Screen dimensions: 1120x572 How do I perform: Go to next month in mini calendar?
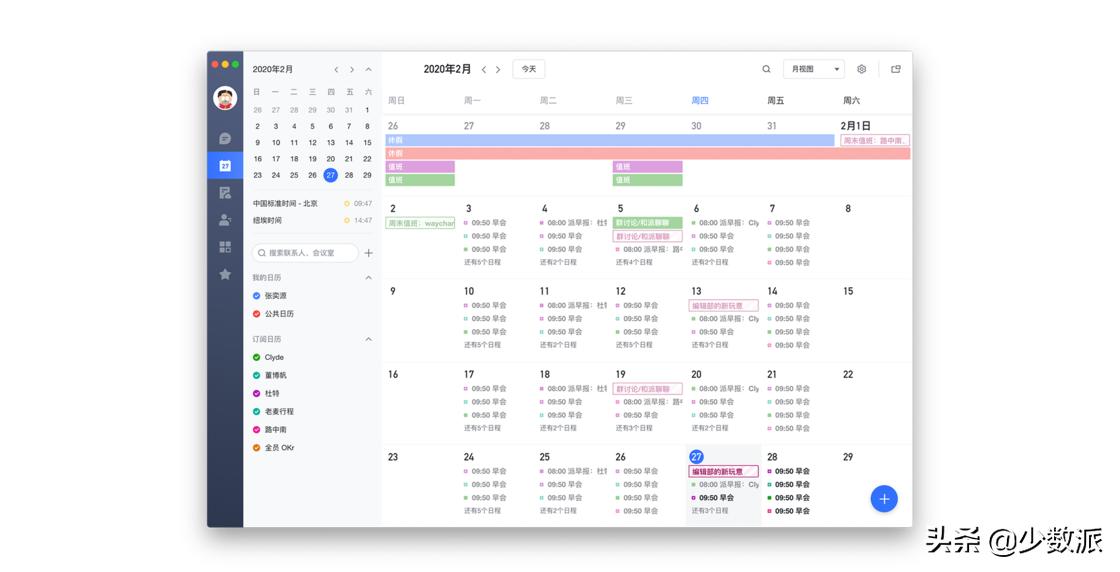point(352,70)
